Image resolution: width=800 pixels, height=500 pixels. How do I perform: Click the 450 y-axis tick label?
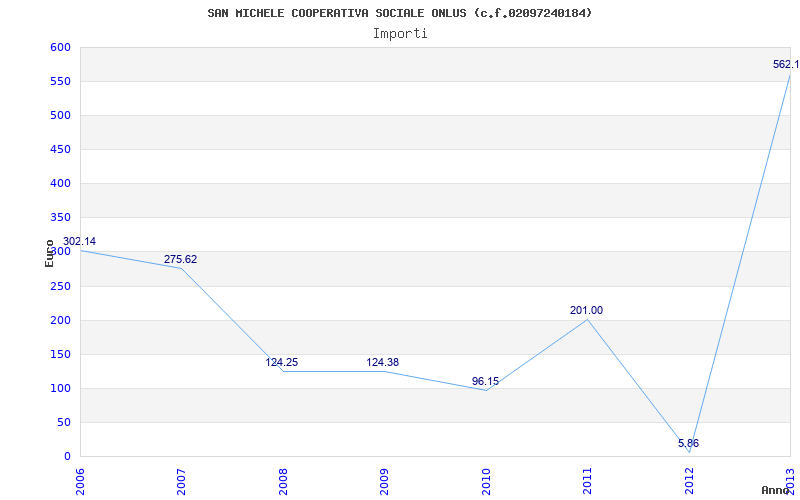[60, 149]
